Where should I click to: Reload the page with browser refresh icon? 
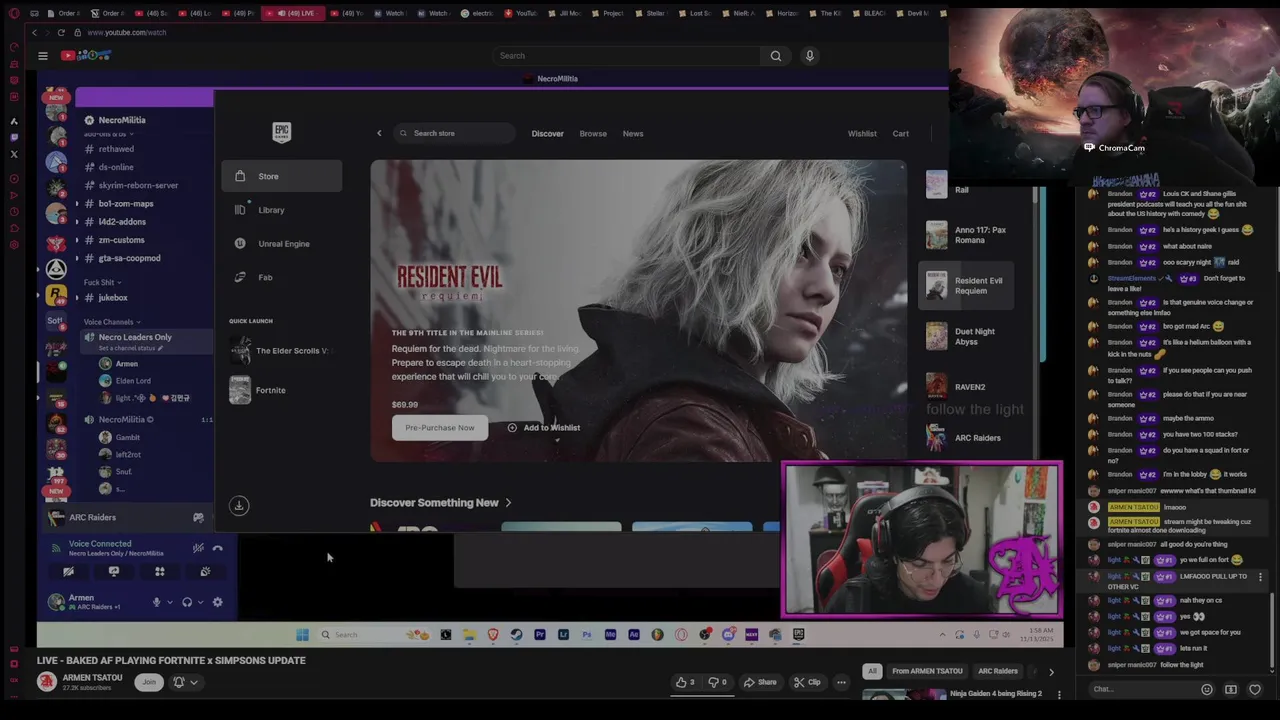[61, 33]
